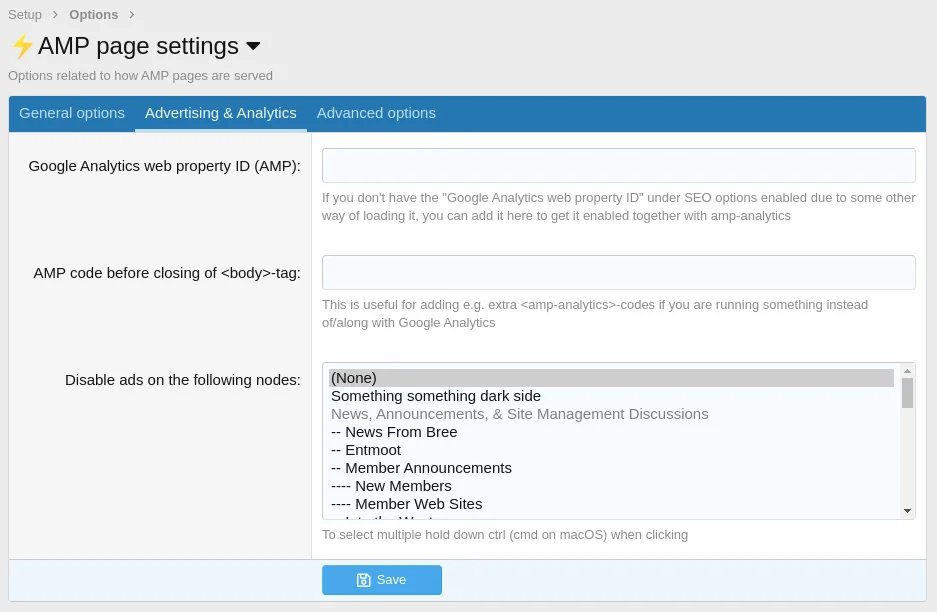This screenshot has width=937, height=612.
Task: Go to the Options breadcrumb link
Action: click(x=93, y=15)
